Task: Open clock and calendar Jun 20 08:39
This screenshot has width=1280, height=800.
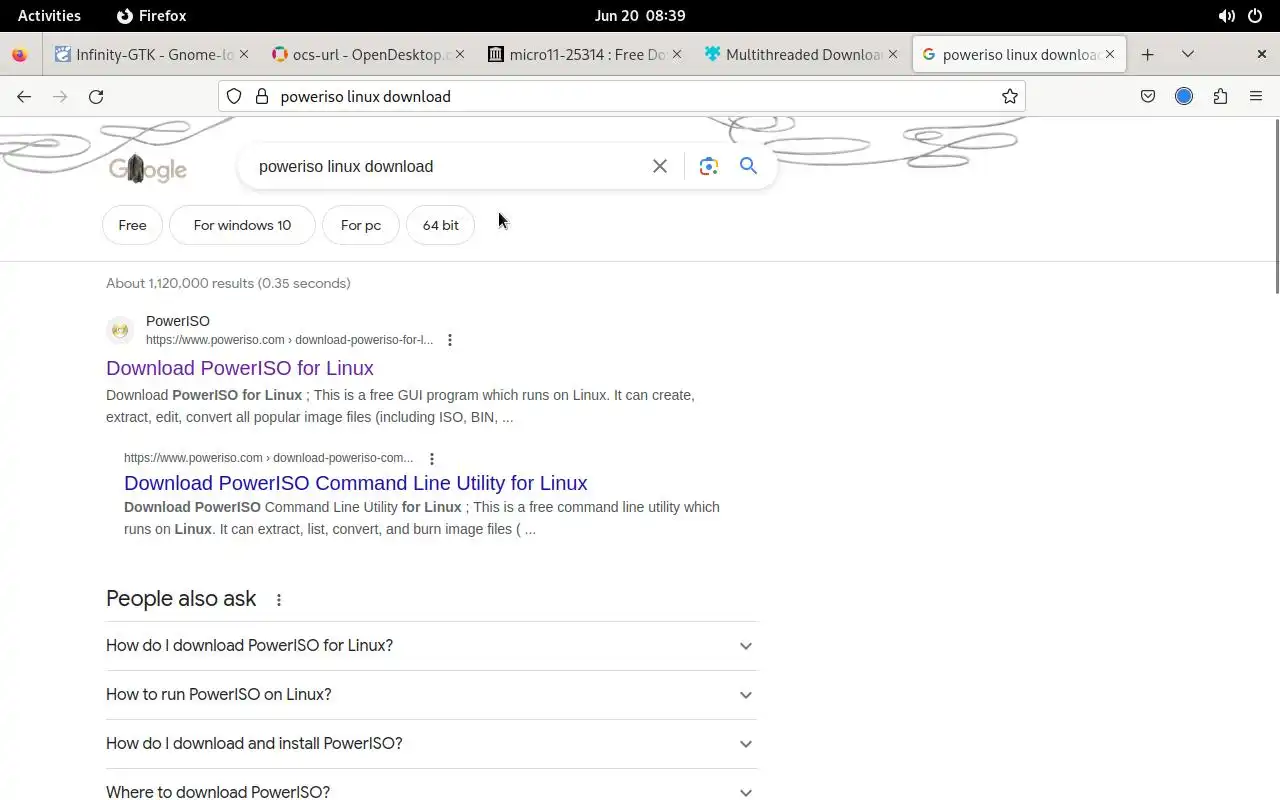Action: coord(640,16)
